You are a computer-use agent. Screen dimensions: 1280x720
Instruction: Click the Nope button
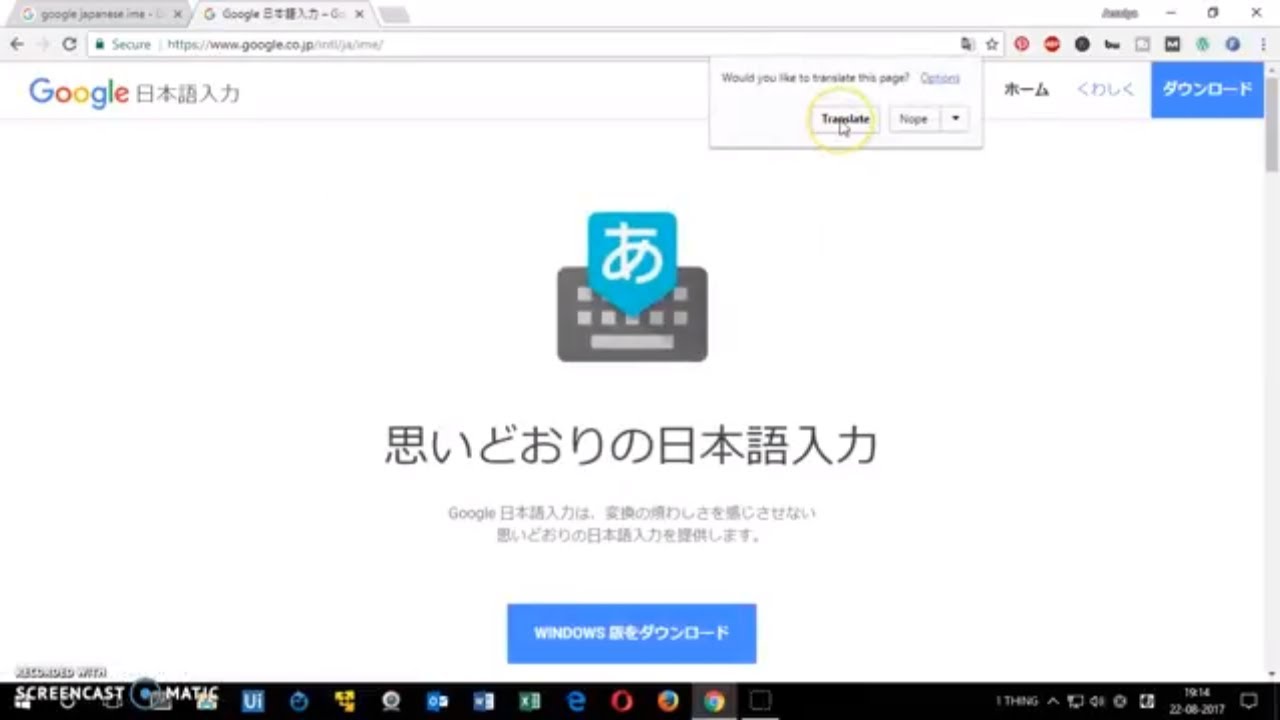coord(913,118)
